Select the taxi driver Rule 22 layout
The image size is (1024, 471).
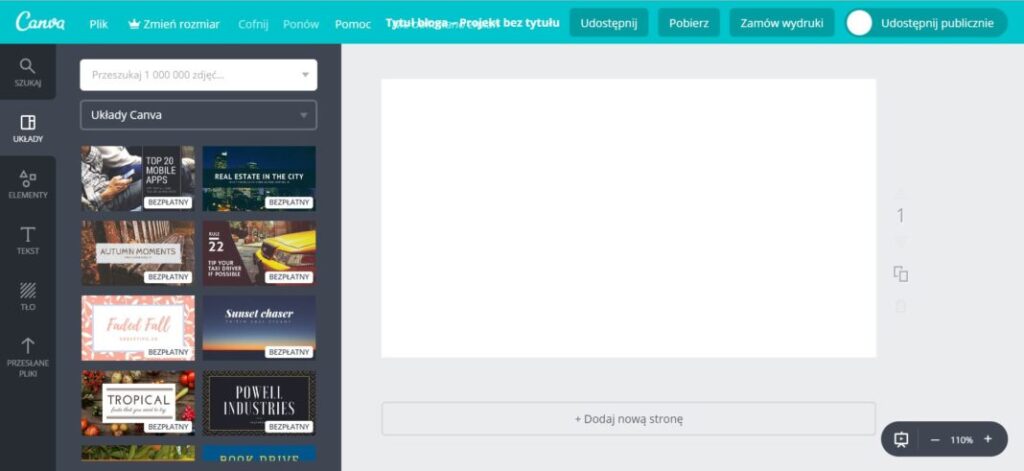(x=259, y=253)
